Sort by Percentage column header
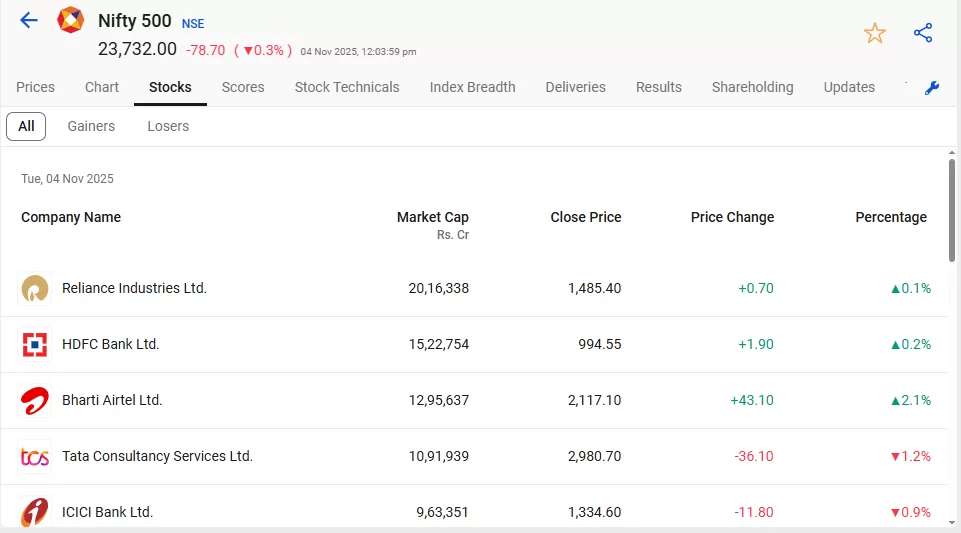 [x=891, y=217]
